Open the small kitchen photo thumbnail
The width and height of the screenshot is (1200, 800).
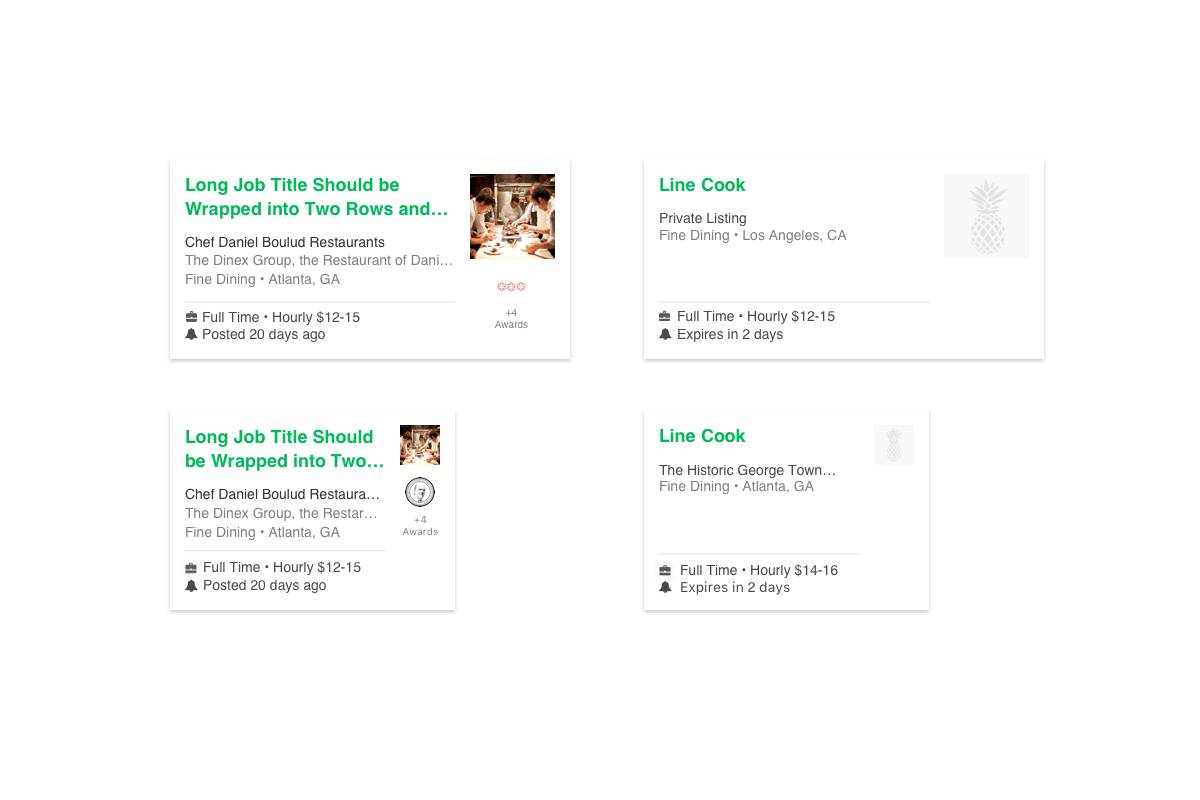click(x=420, y=445)
